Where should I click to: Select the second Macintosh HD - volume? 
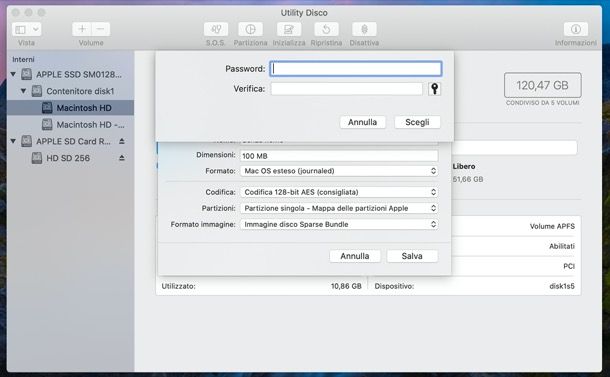[x=90, y=124]
